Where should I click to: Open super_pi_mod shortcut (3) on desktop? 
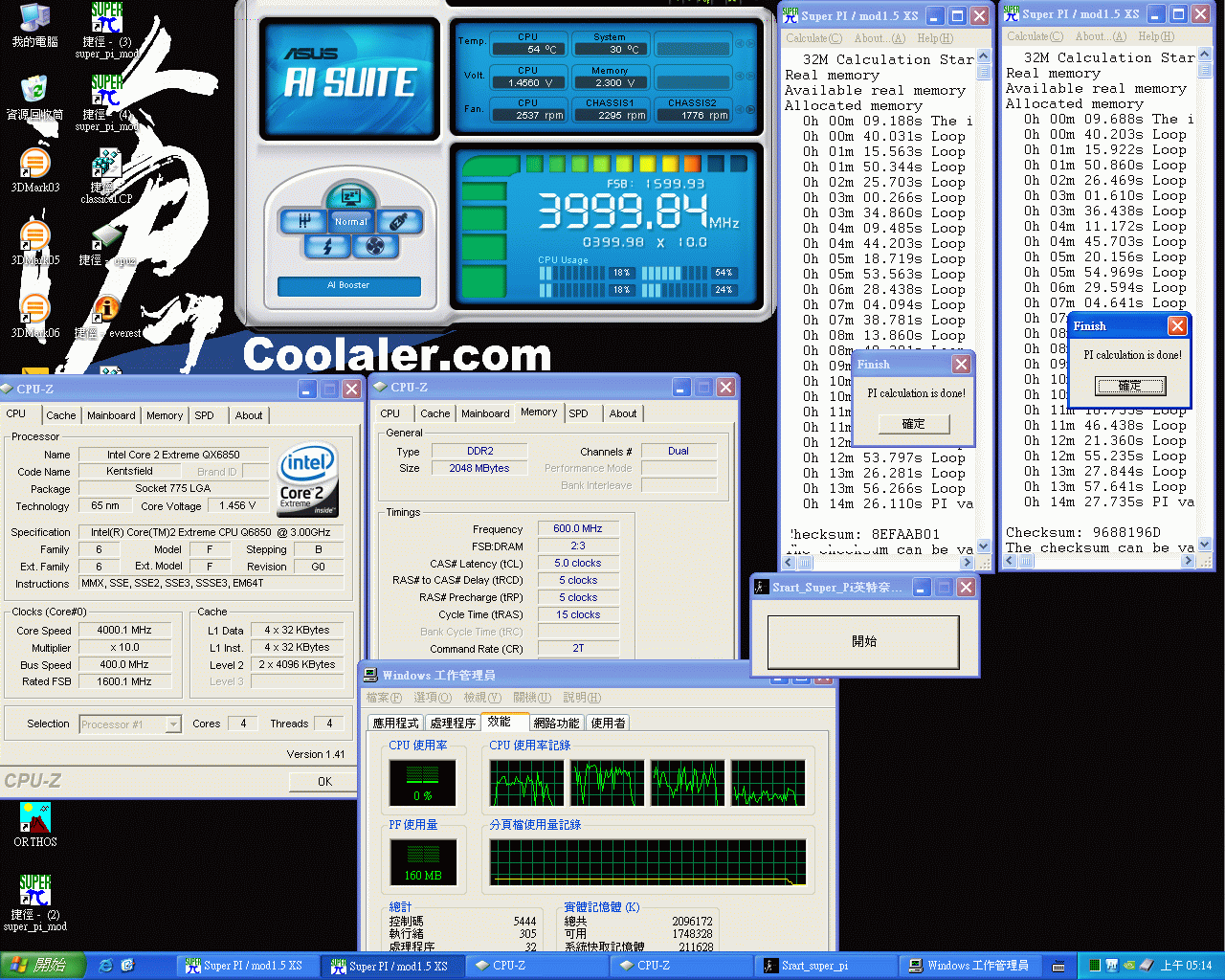point(106,30)
